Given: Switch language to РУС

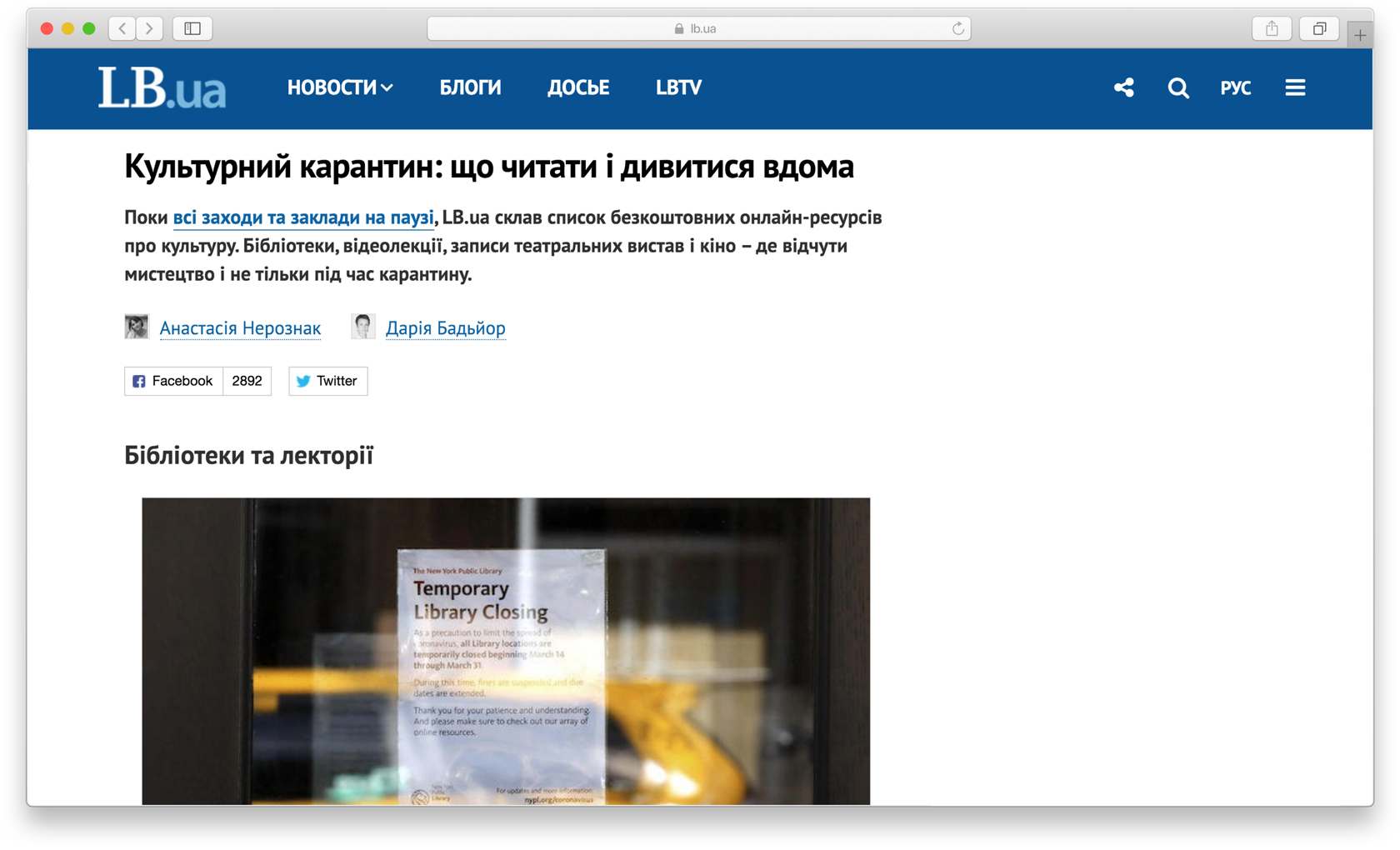Looking at the screenshot, I should 1235,87.
